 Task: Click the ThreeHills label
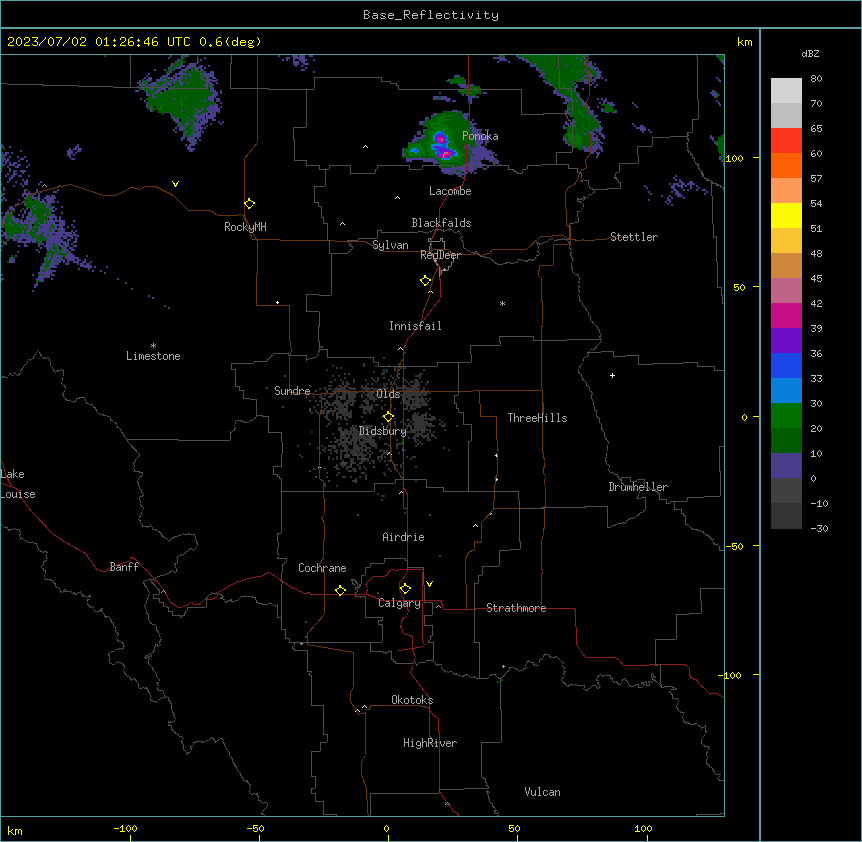point(537,418)
